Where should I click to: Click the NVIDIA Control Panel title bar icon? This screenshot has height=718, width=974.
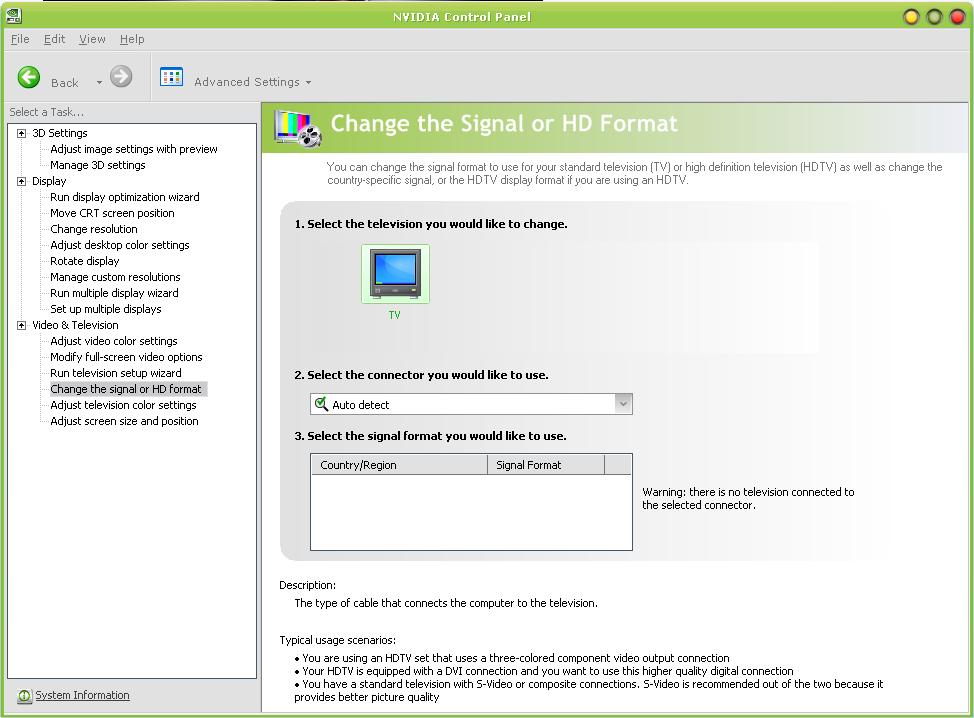[x=13, y=16]
